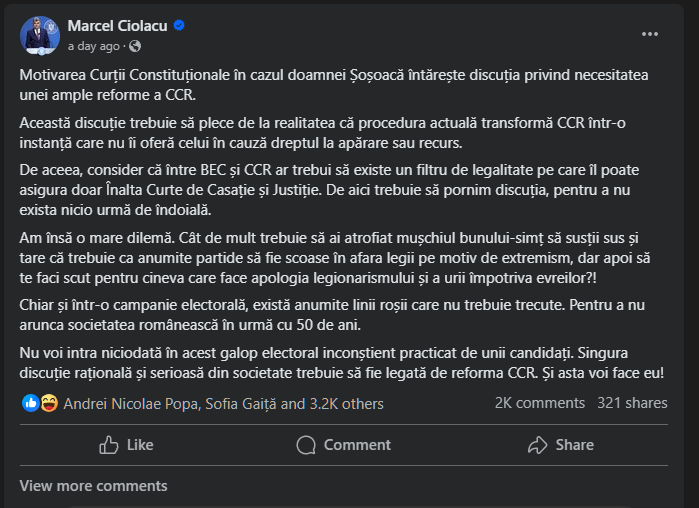The width and height of the screenshot is (699, 508).
Task: Share the post using Share button
Action: click(x=560, y=445)
